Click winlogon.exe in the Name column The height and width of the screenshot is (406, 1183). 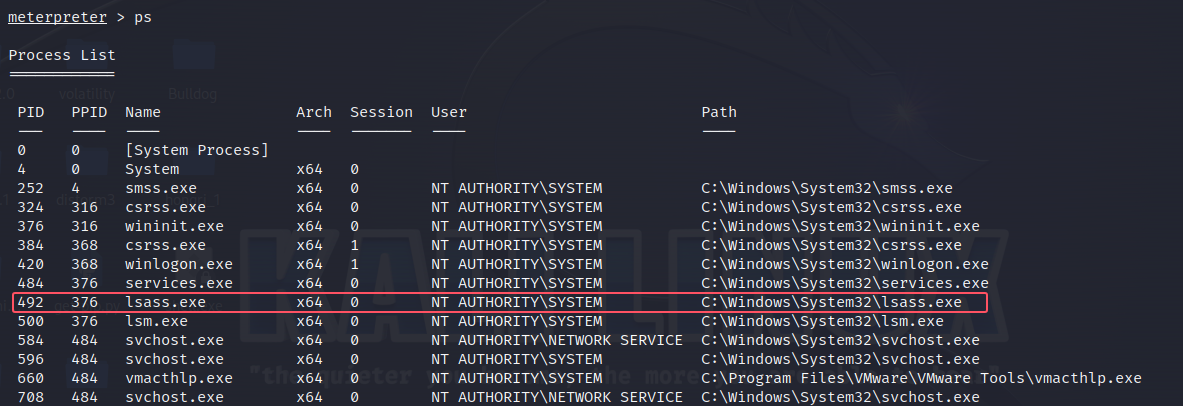[179, 264]
